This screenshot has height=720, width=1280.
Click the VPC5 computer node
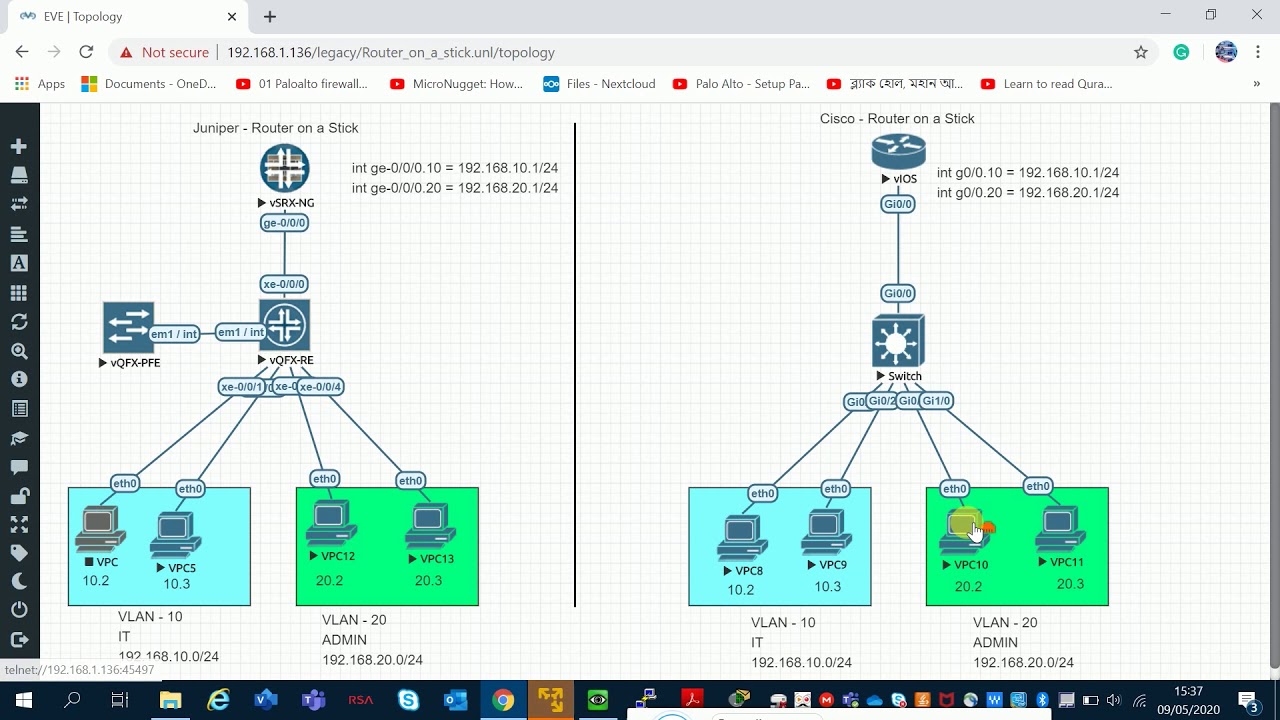tap(175, 535)
